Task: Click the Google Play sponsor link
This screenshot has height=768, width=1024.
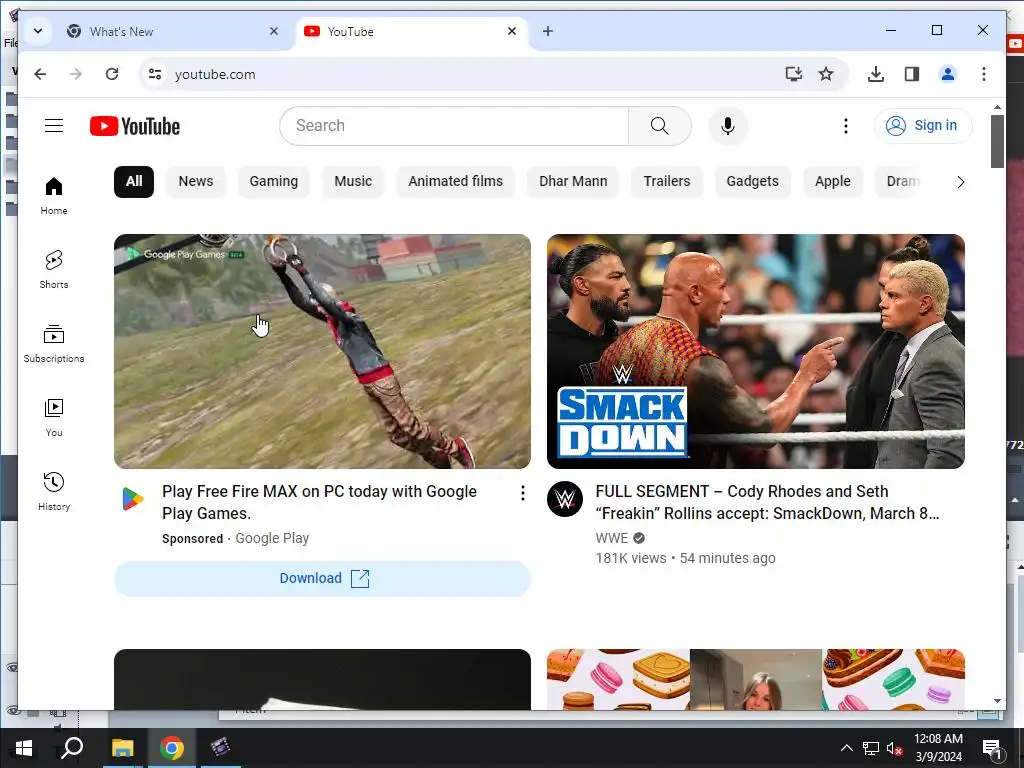Action: 272,538
